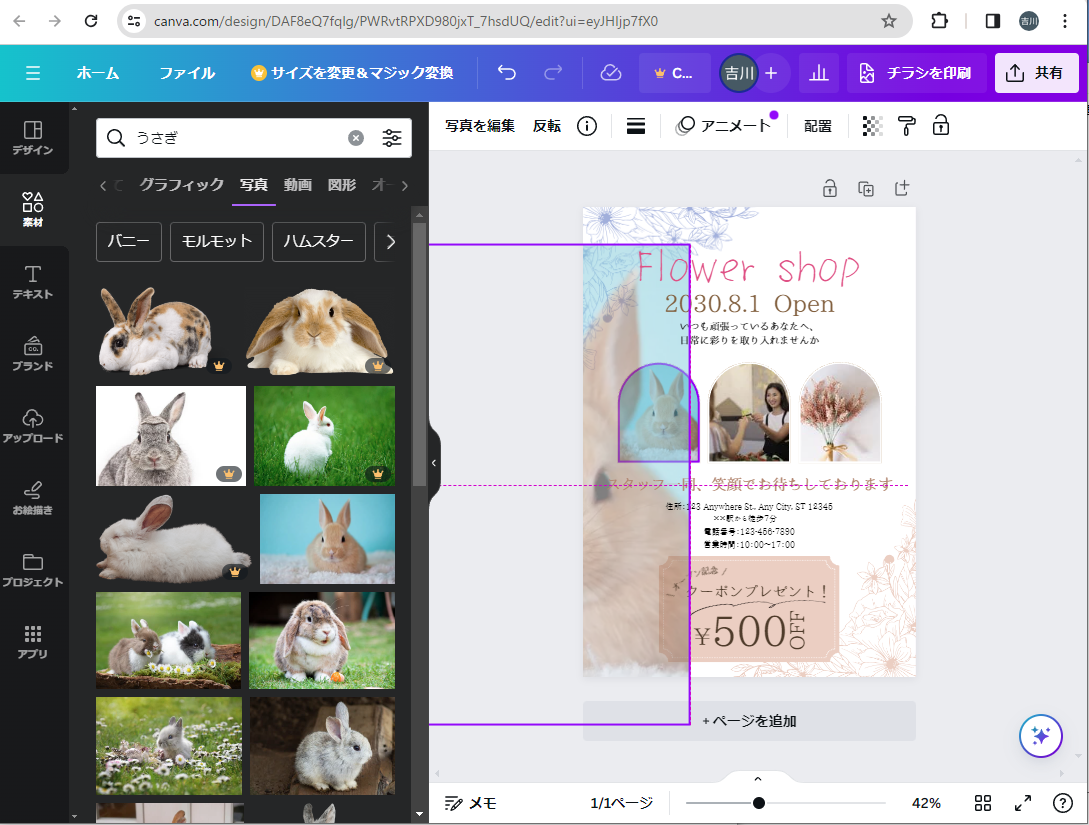The image size is (1089, 825).
Task: Adjust the zoom slider handle
Action: pyautogui.click(x=759, y=803)
